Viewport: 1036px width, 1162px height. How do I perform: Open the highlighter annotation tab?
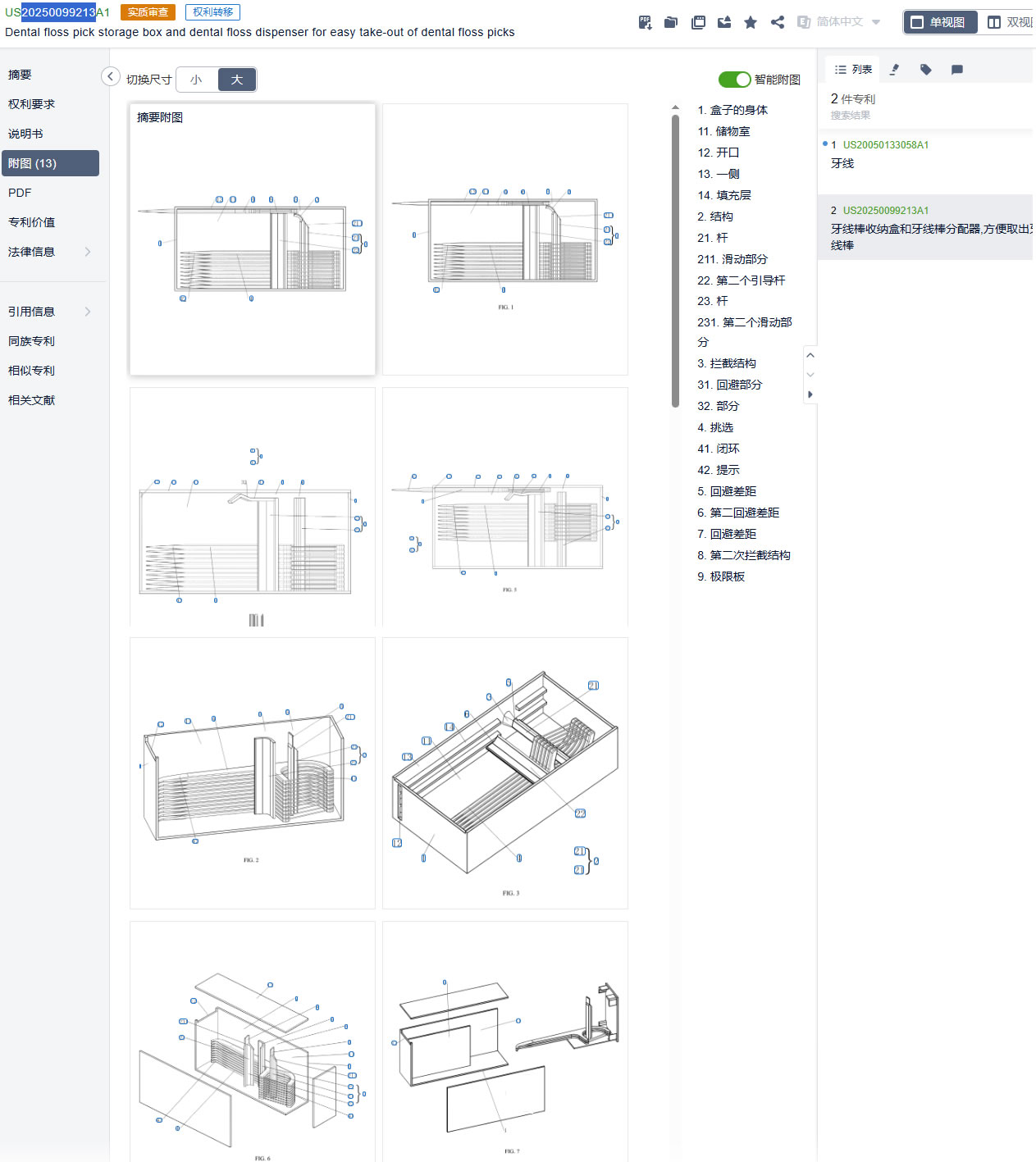[894, 70]
